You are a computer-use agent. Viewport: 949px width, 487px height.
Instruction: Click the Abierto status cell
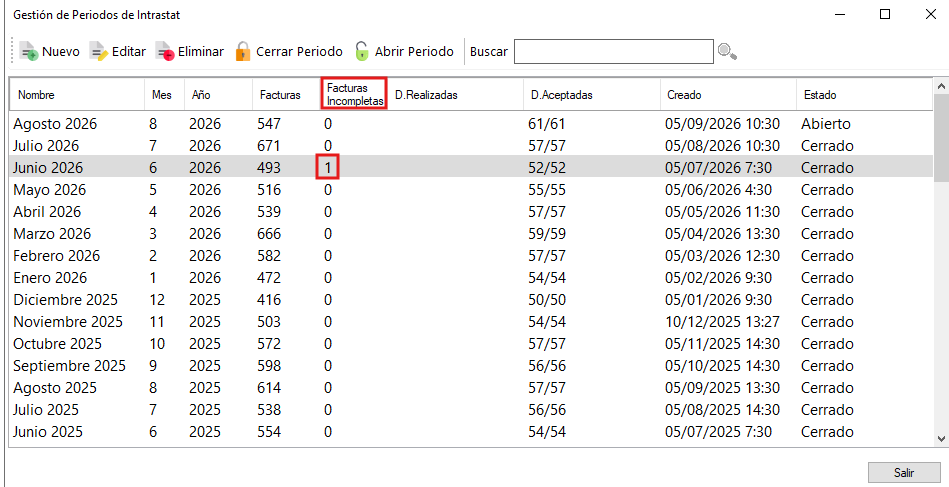coord(826,124)
